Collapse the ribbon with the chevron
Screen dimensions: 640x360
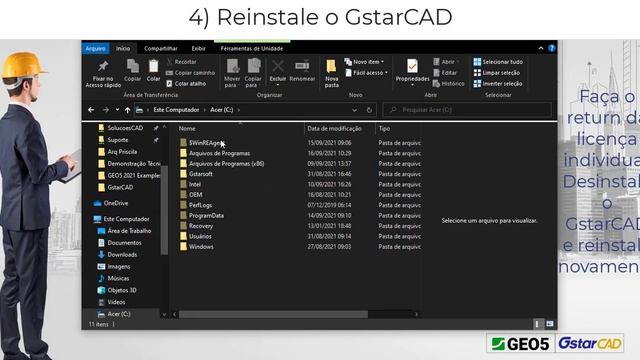[541, 48]
